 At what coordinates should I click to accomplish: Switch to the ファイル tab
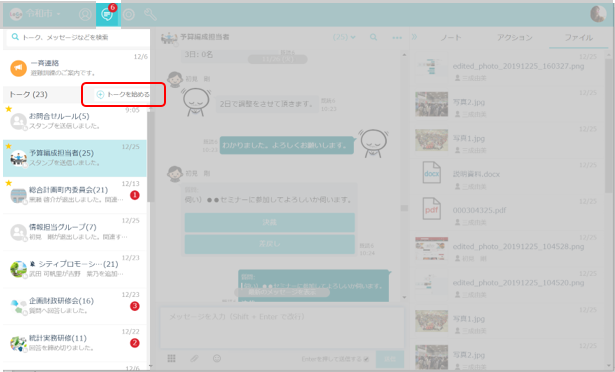(579, 38)
